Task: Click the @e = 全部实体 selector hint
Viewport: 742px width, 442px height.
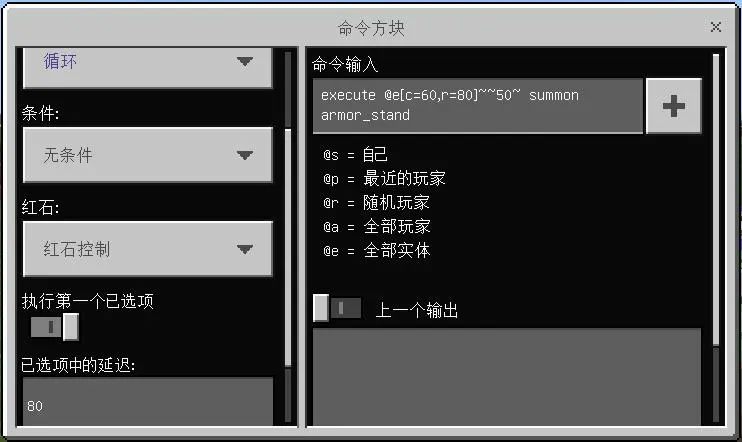Action: (x=377, y=251)
